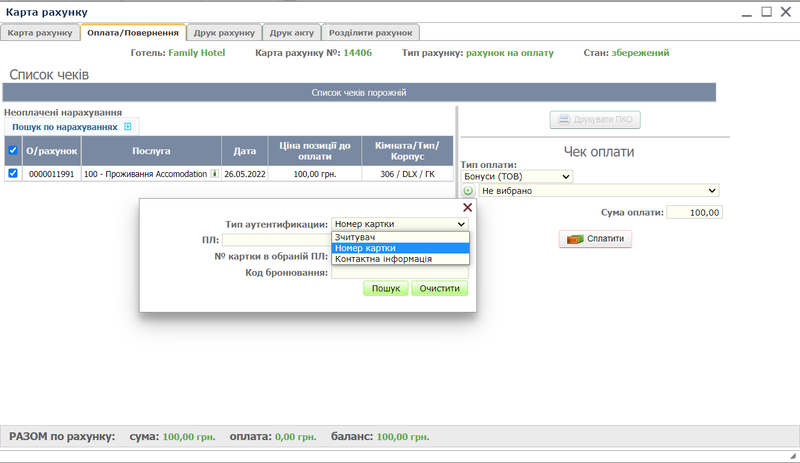This screenshot has width=800, height=463.
Task: Click the 'Очистити' button in popup
Action: coord(439,288)
